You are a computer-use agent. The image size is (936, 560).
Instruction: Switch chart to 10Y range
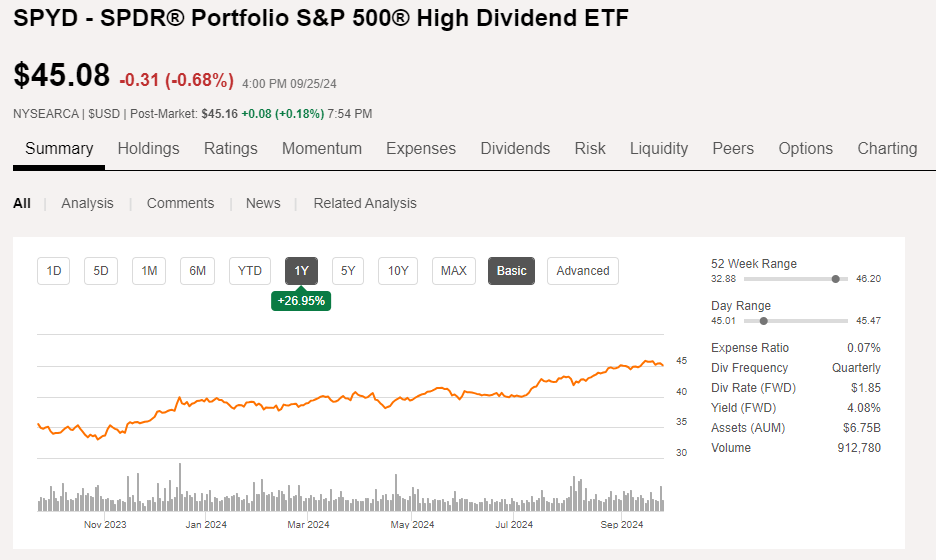tap(398, 271)
